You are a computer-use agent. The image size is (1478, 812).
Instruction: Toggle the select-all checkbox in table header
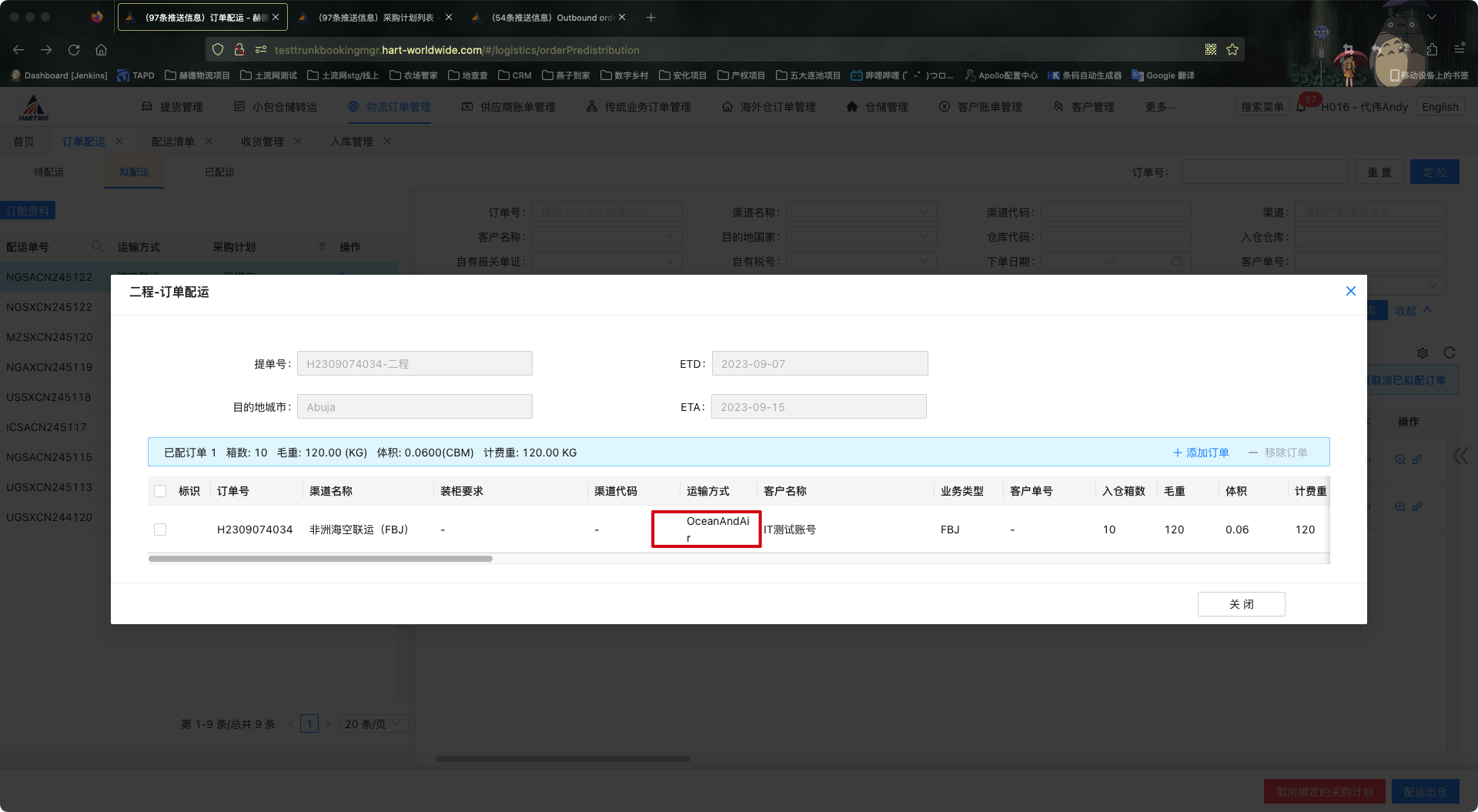pos(160,490)
